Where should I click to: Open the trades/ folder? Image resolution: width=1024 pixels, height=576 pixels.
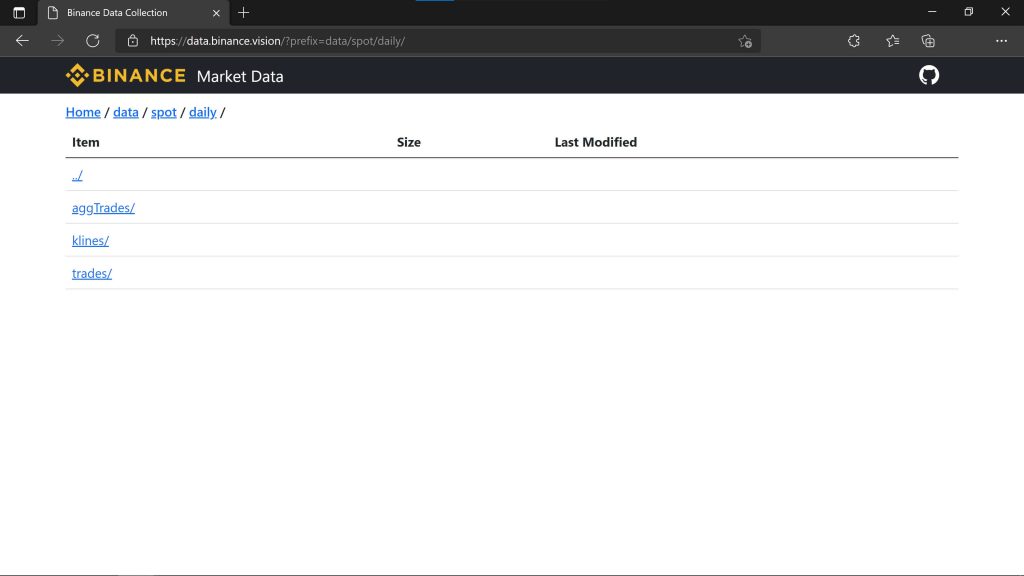[x=91, y=273]
